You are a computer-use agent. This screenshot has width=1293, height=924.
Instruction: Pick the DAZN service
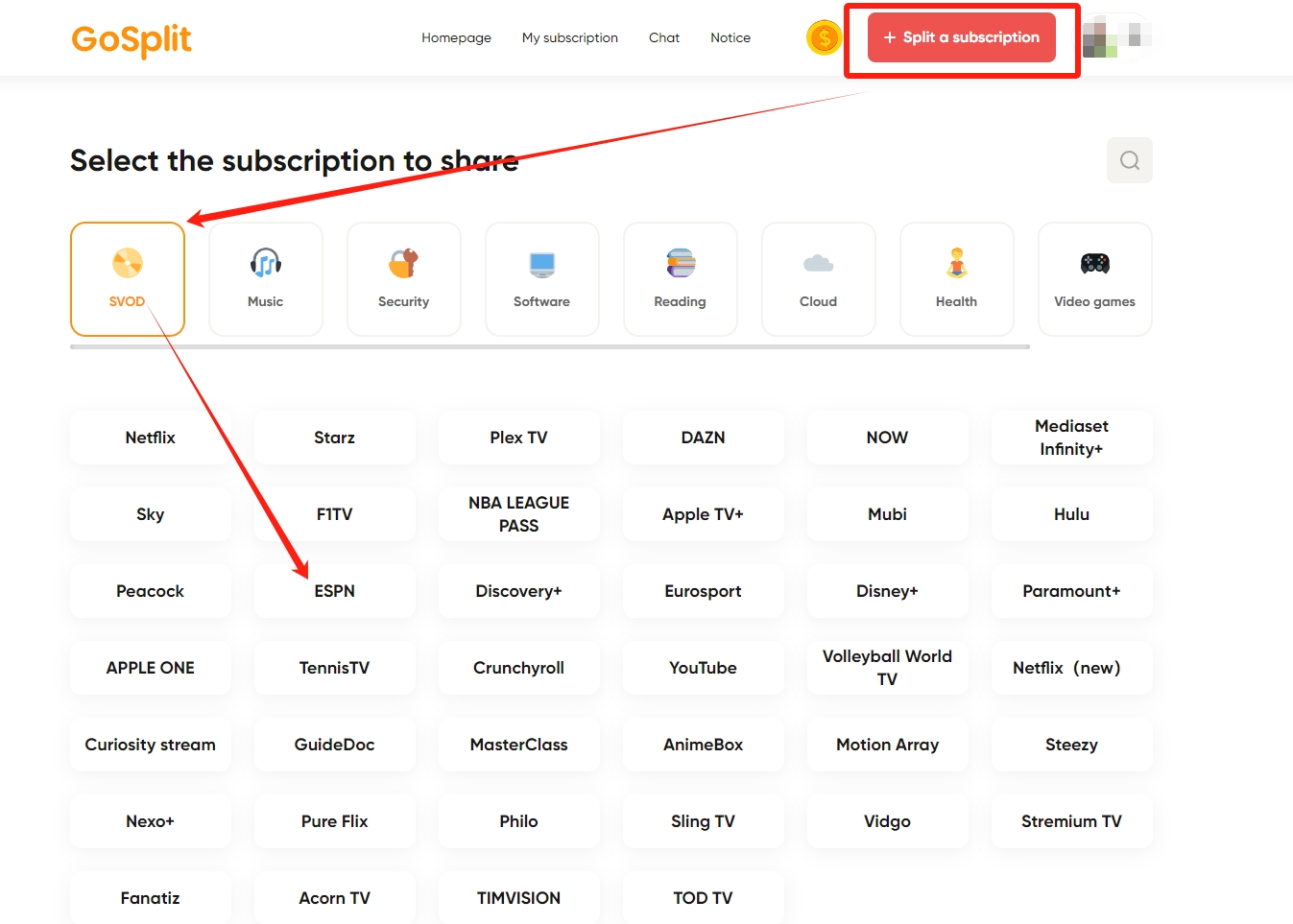[704, 438]
